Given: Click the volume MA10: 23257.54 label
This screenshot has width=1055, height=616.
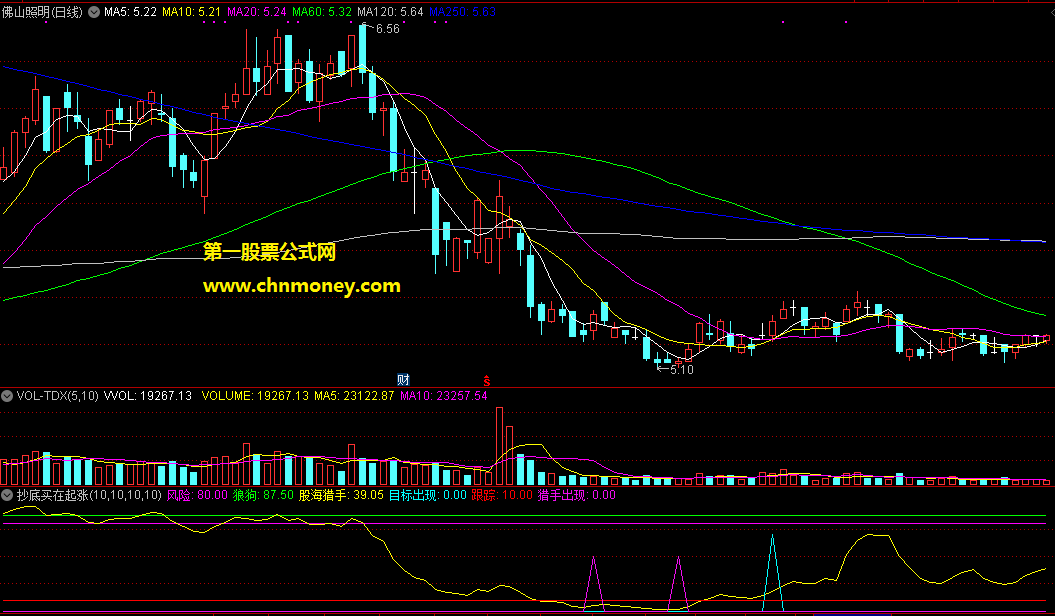Looking at the screenshot, I should pos(443,396).
